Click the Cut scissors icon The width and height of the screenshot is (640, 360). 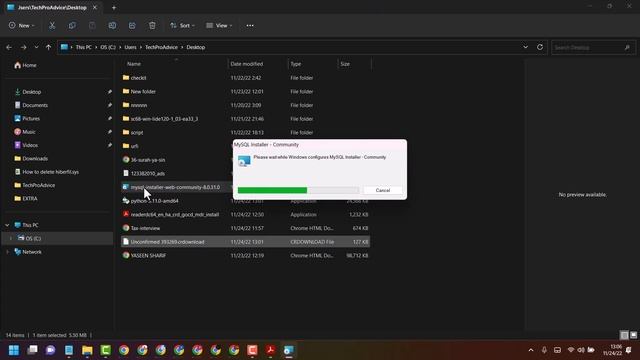tap(52, 25)
